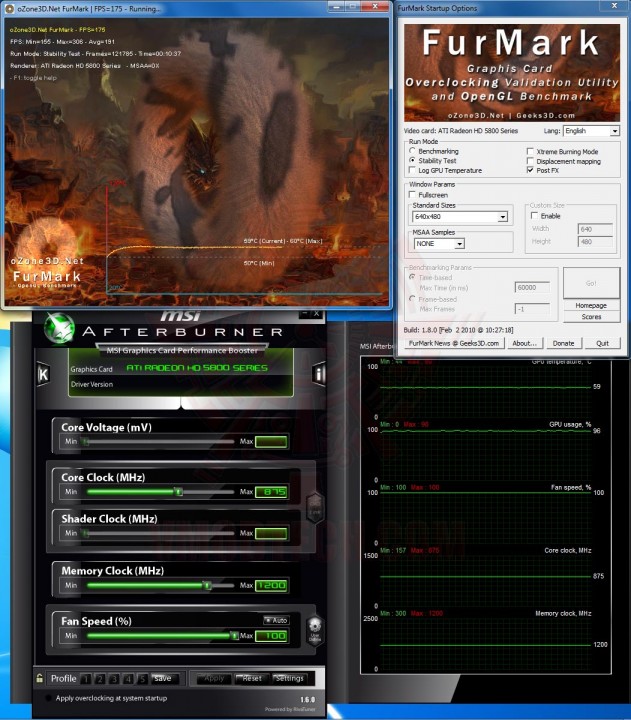Click the Core Voltage slider handle
631x720 pixels.
pos(85,442)
